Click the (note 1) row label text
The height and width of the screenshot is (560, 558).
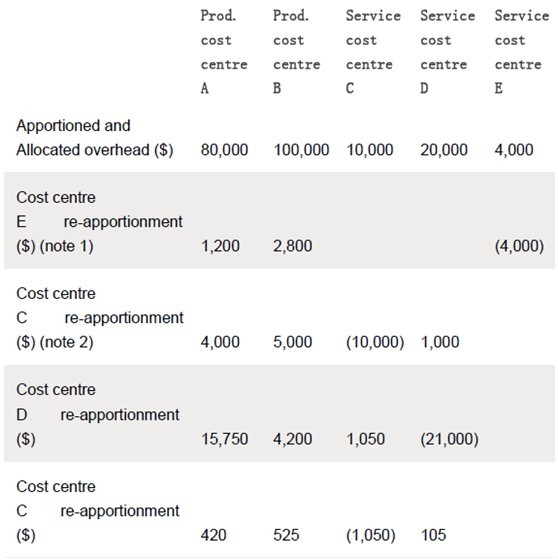coord(66,246)
